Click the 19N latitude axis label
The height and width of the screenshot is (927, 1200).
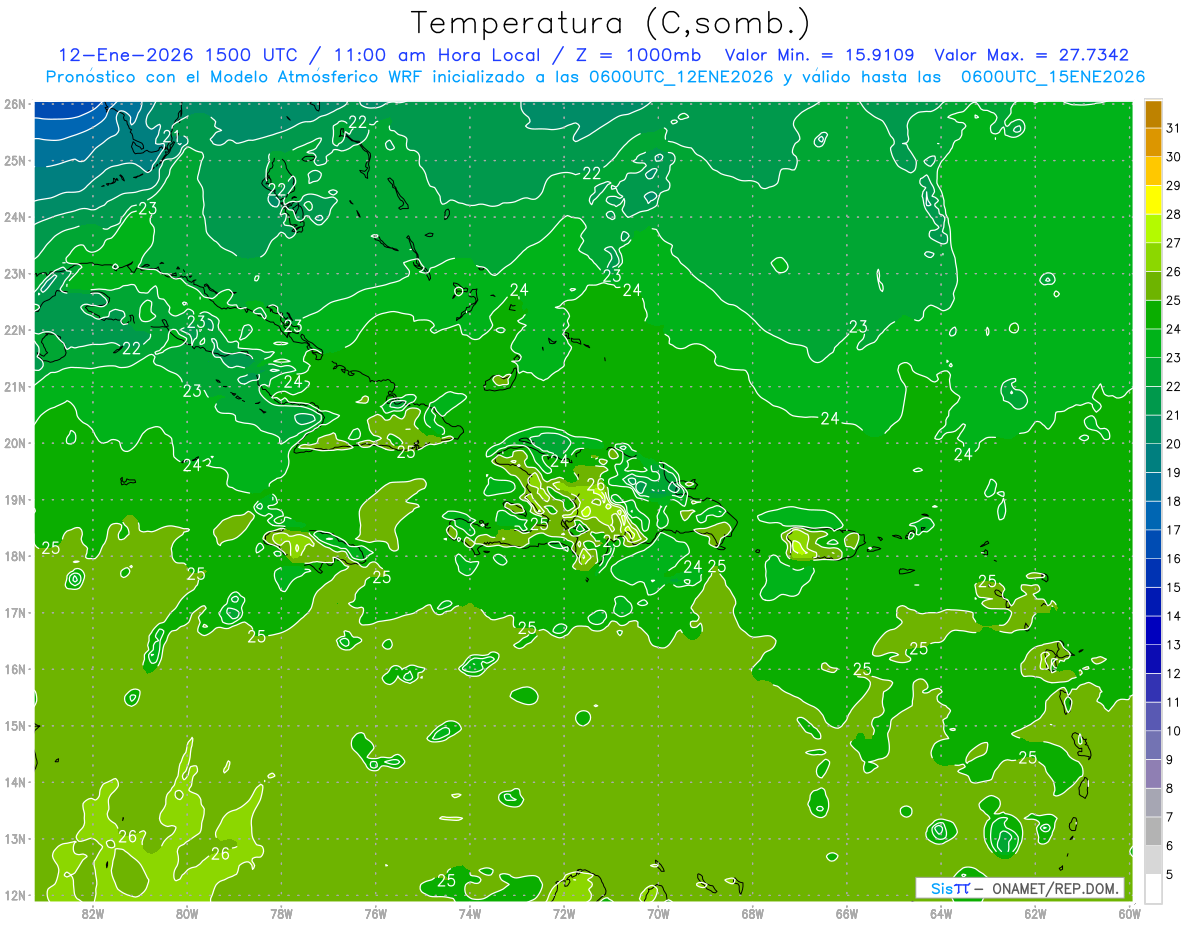pos(14,499)
